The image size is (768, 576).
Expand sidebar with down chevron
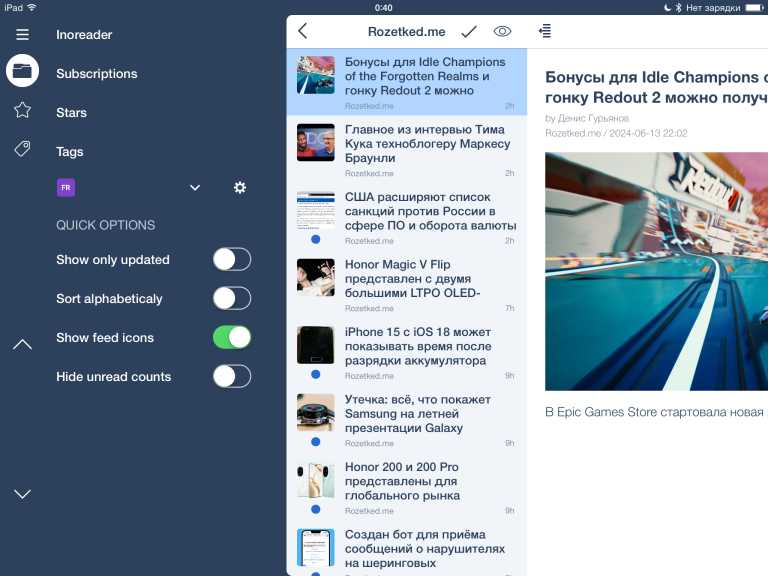(x=23, y=494)
